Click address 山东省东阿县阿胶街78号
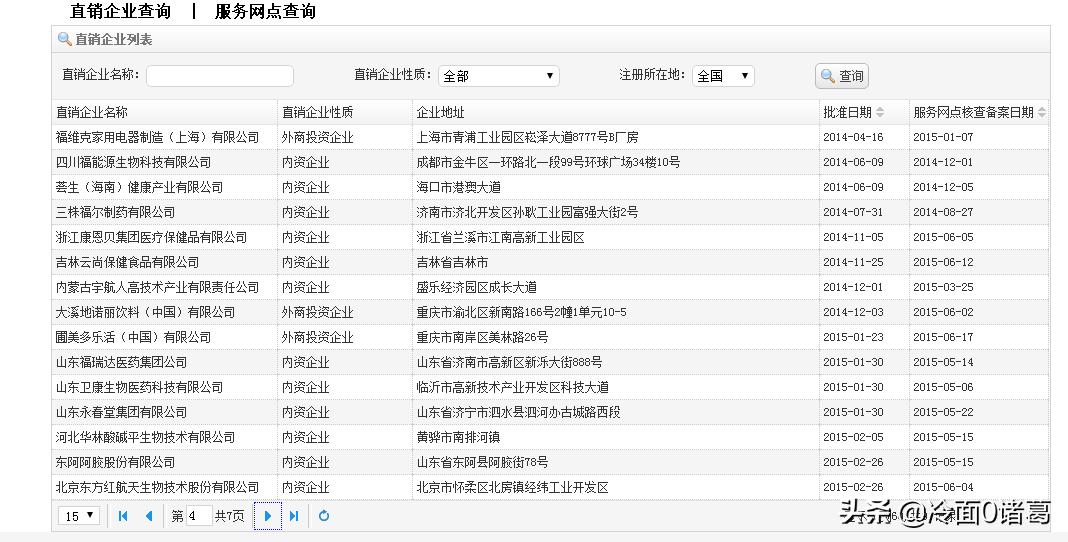 pyautogui.click(x=482, y=462)
